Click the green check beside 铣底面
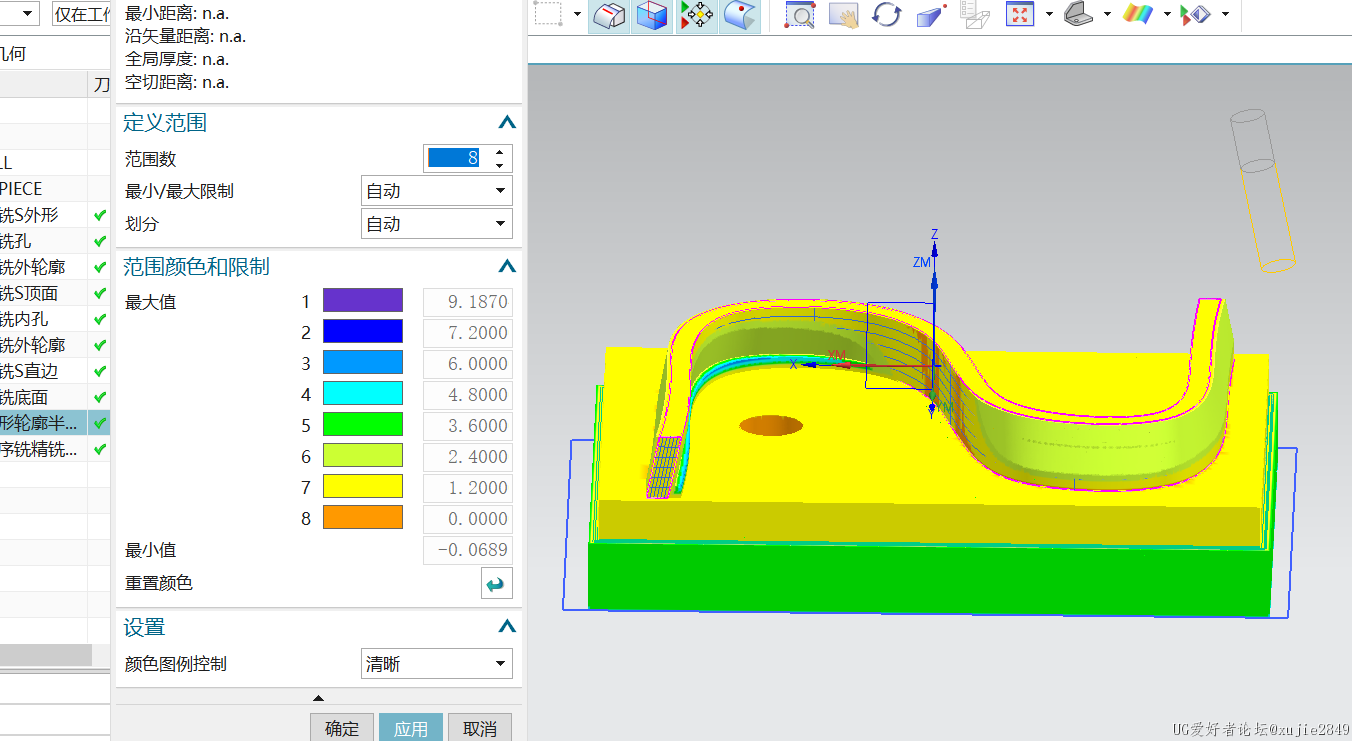1352x741 pixels. pos(99,397)
